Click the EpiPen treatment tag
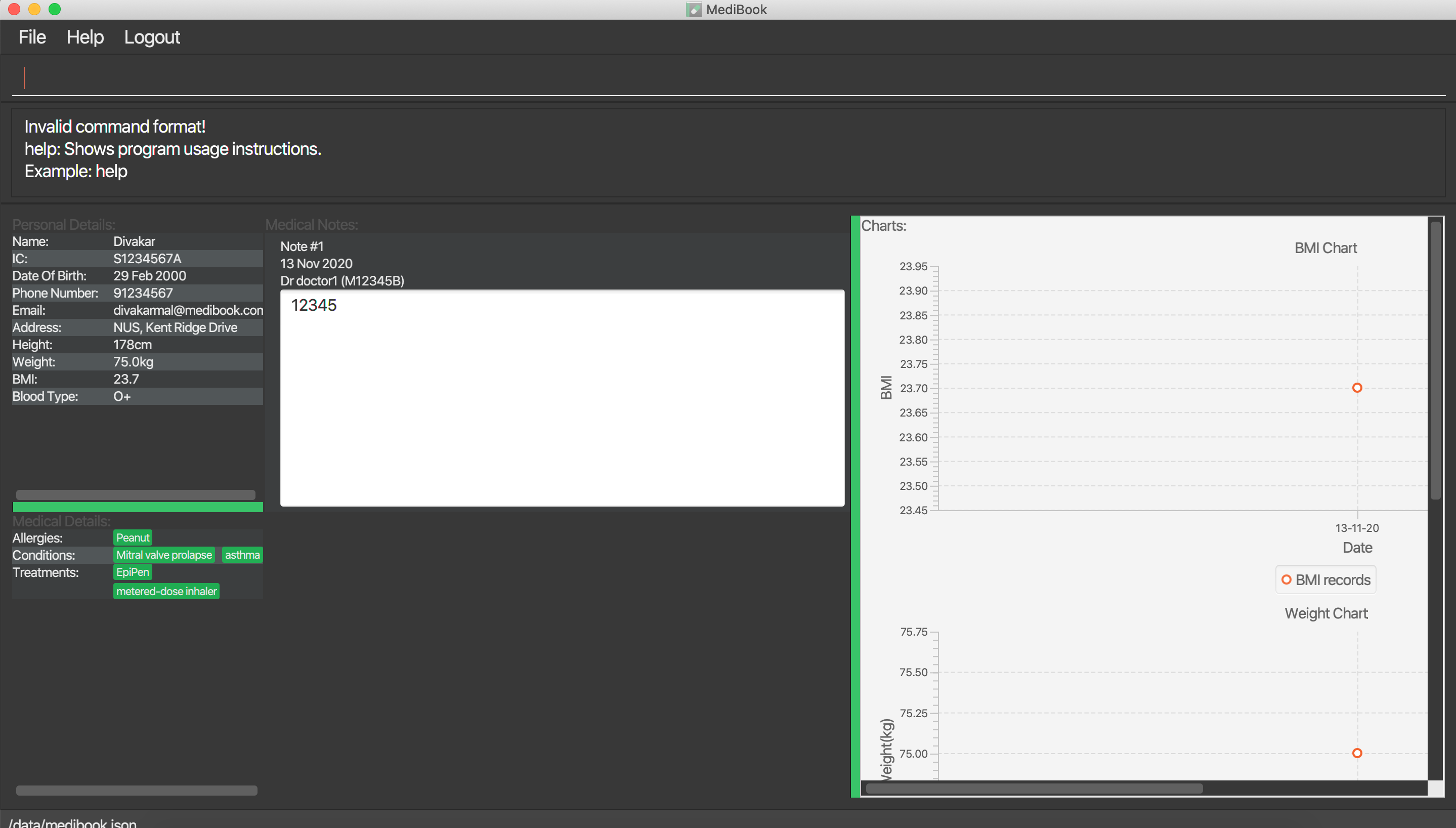Viewport: 1456px width, 828px height. pos(133,572)
